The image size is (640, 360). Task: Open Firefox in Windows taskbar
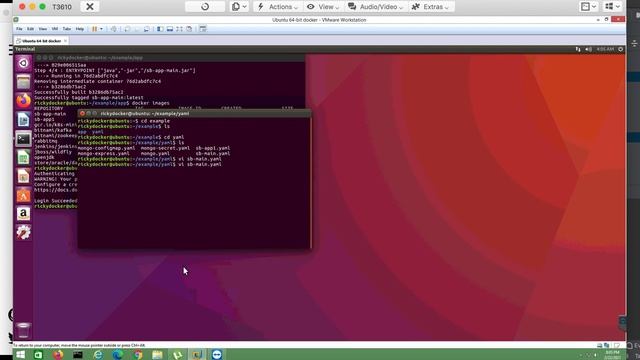[x=58, y=354]
